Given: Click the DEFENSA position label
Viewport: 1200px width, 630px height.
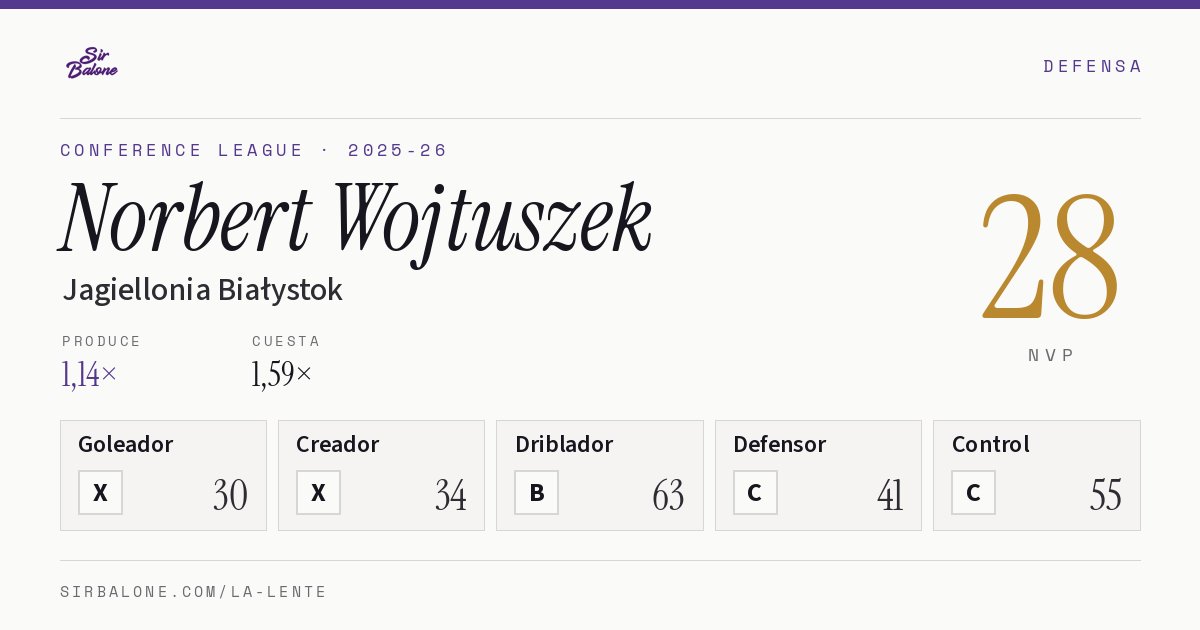Looking at the screenshot, I should (x=1092, y=66).
